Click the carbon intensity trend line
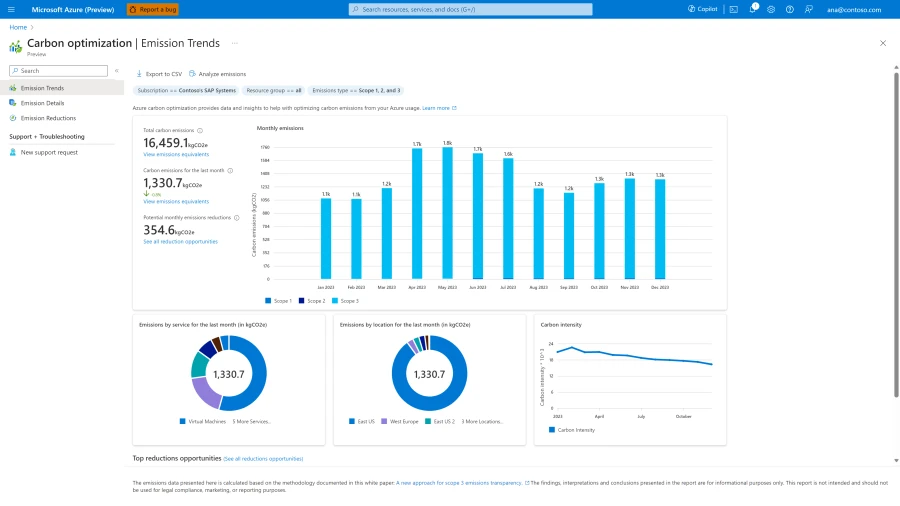This screenshot has height=506, width=900. [x=634, y=356]
